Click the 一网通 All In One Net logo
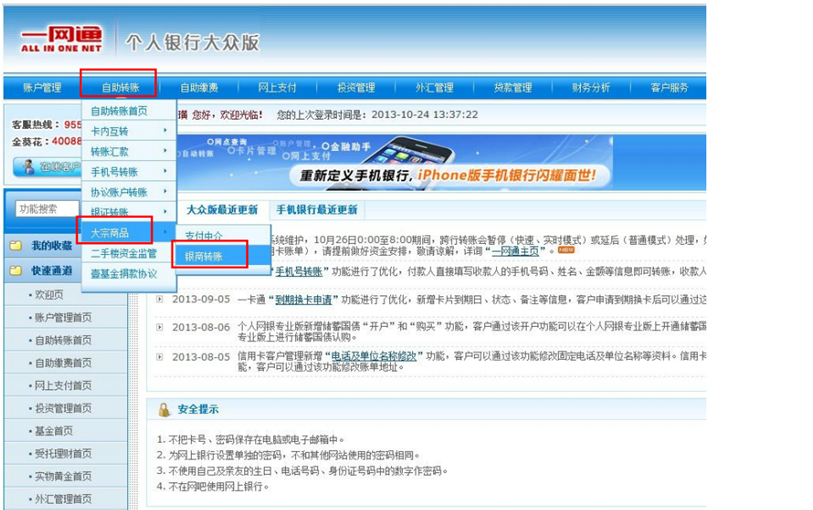The image size is (813, 510). [61, 40]
